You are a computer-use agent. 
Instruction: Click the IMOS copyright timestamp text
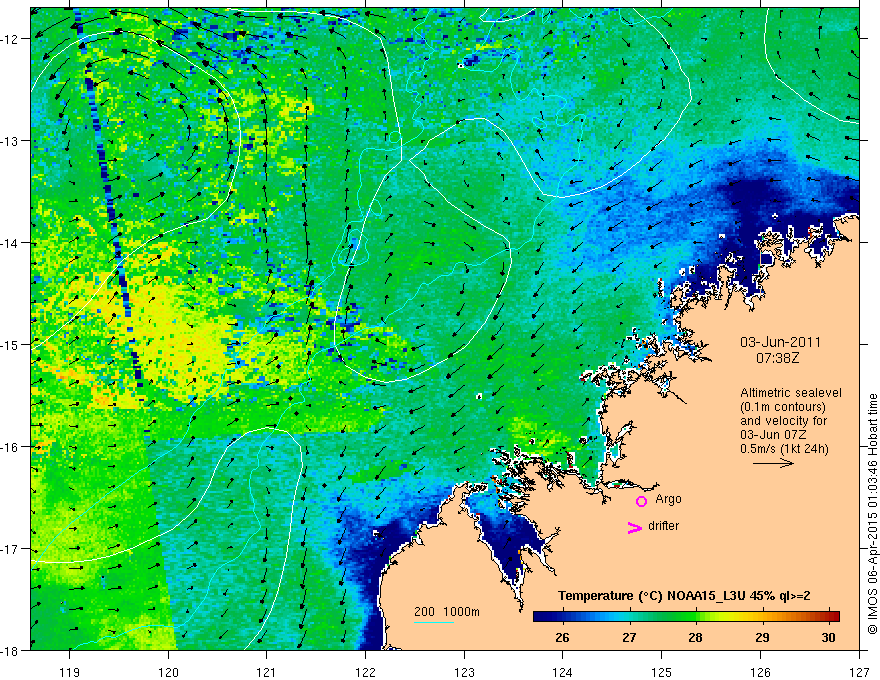click(872, 513)
